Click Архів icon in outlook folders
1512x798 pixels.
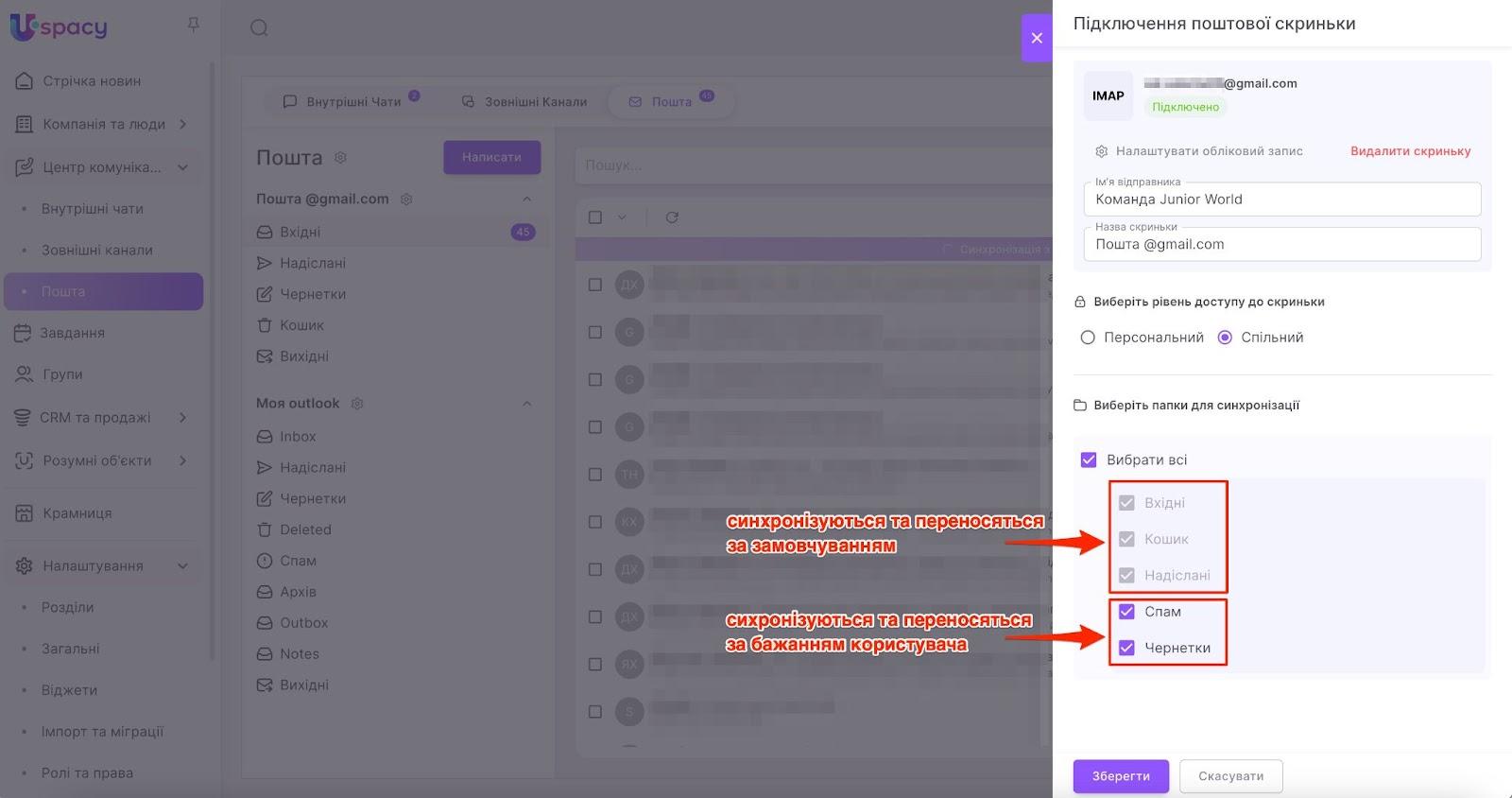click(265, 592)
